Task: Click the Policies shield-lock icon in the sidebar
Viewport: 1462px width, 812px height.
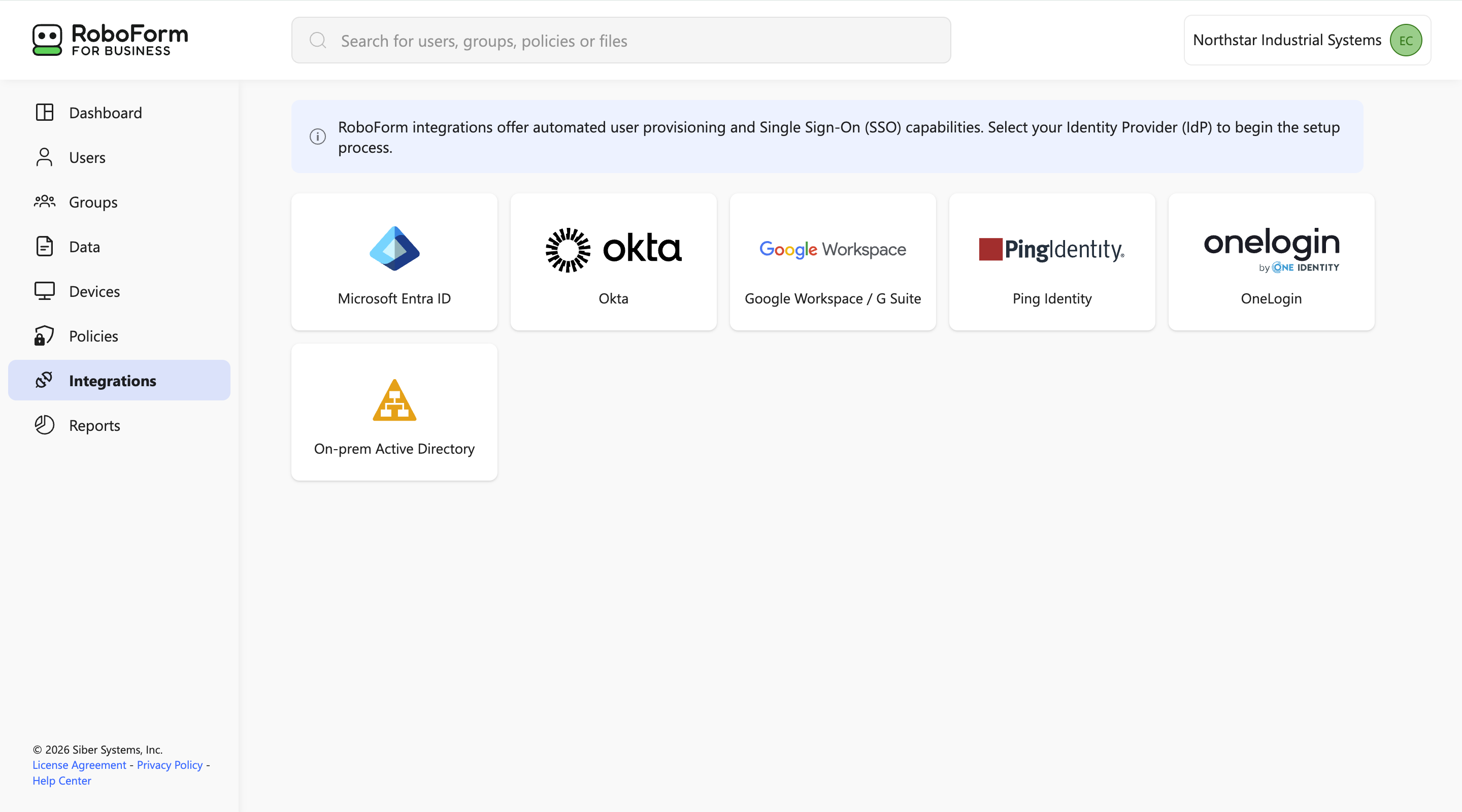Action: 44,336
